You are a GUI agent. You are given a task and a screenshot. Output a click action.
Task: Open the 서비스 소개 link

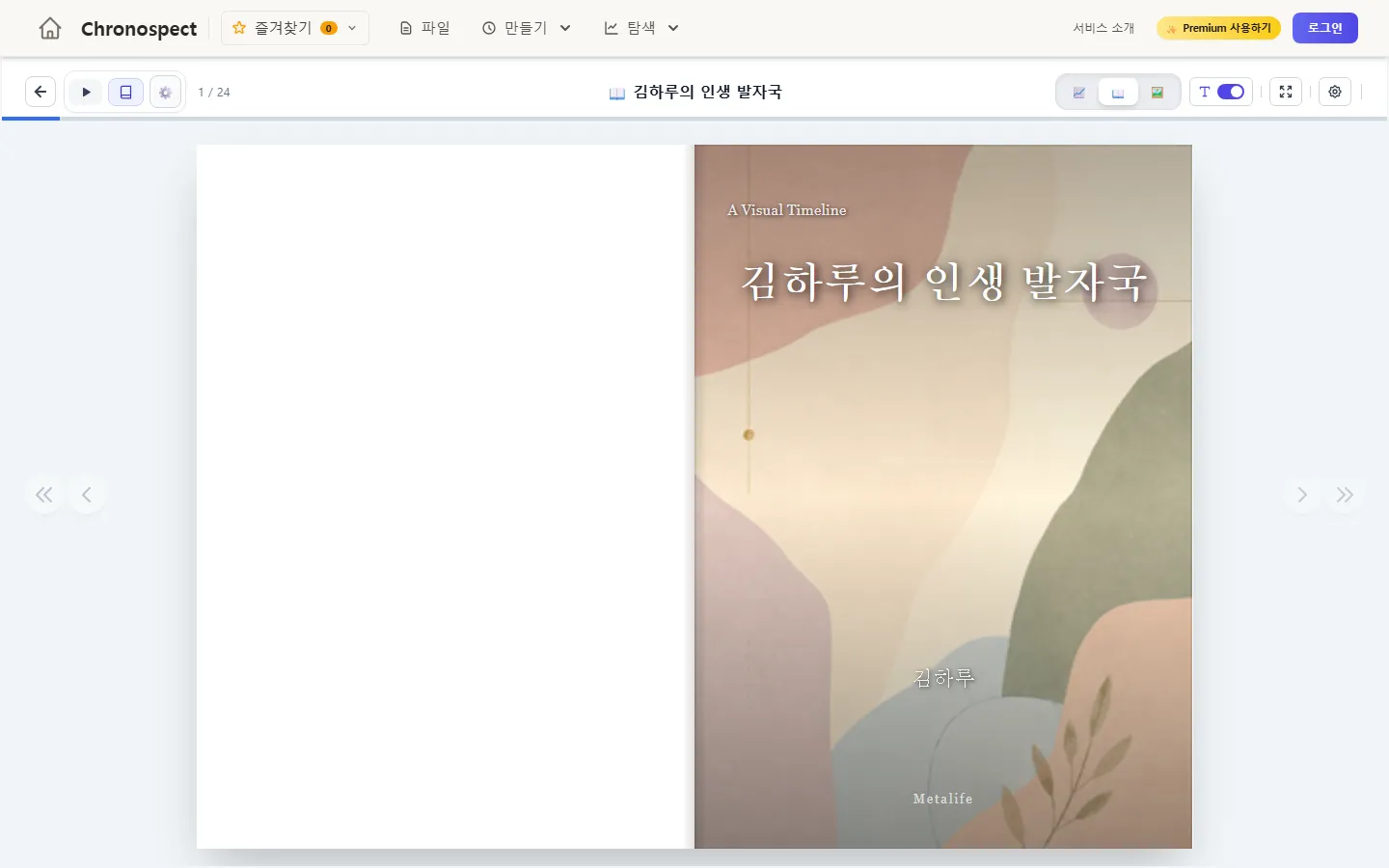coord(1103,28)
